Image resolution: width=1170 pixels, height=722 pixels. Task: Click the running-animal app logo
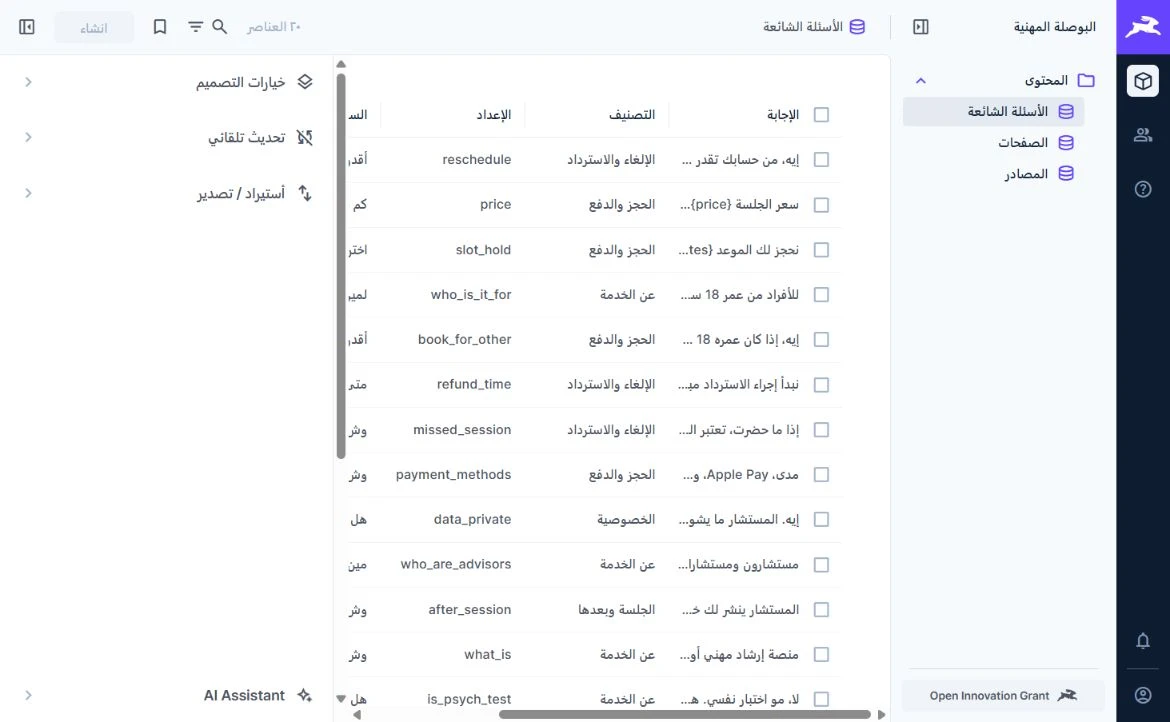tap(1142, 27)
